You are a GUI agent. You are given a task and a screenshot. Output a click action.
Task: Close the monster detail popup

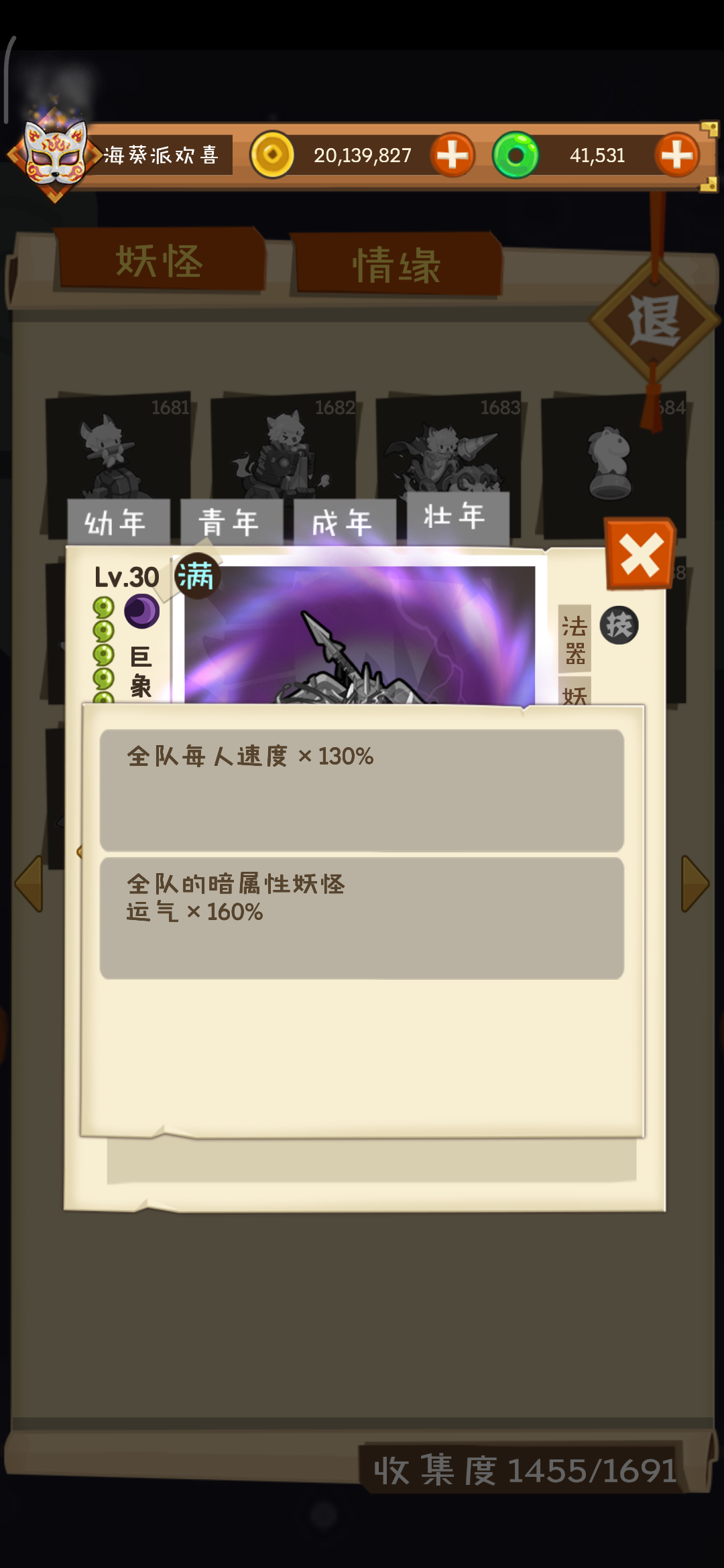point(640,555)
